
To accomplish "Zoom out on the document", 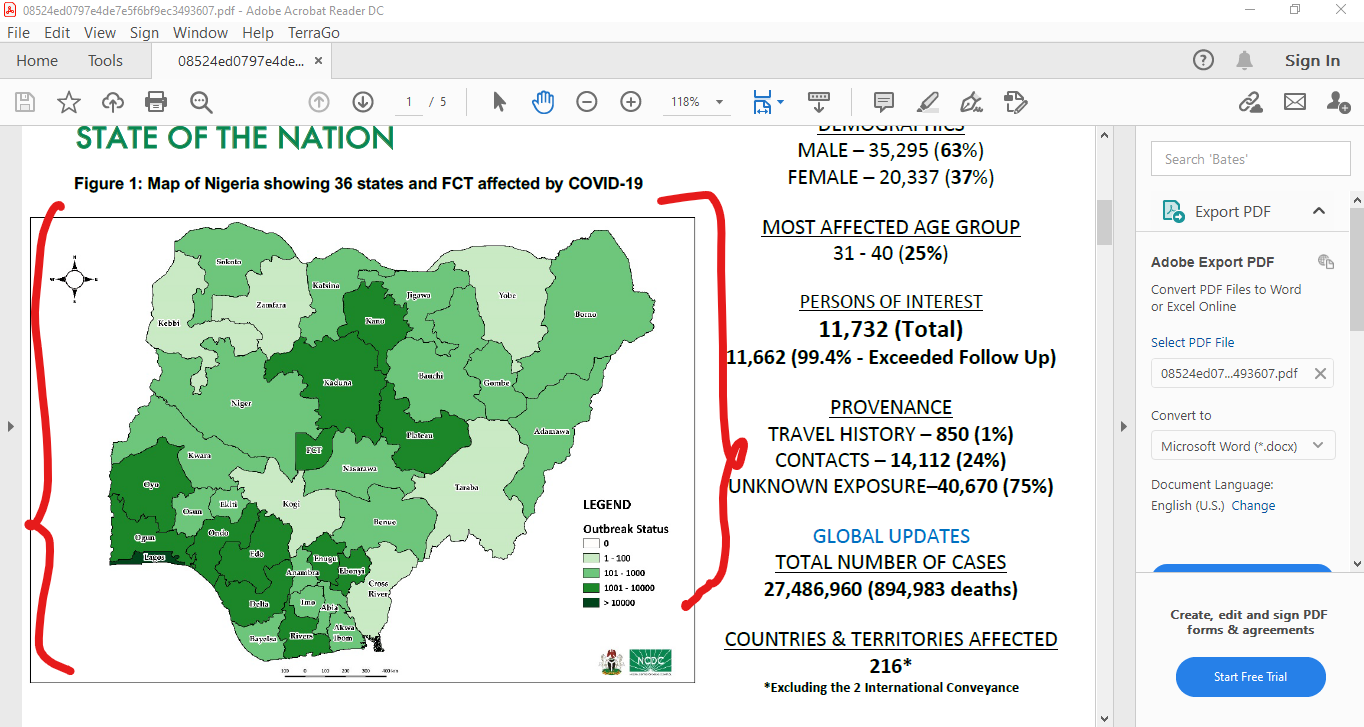I will [x=586, y=102].
